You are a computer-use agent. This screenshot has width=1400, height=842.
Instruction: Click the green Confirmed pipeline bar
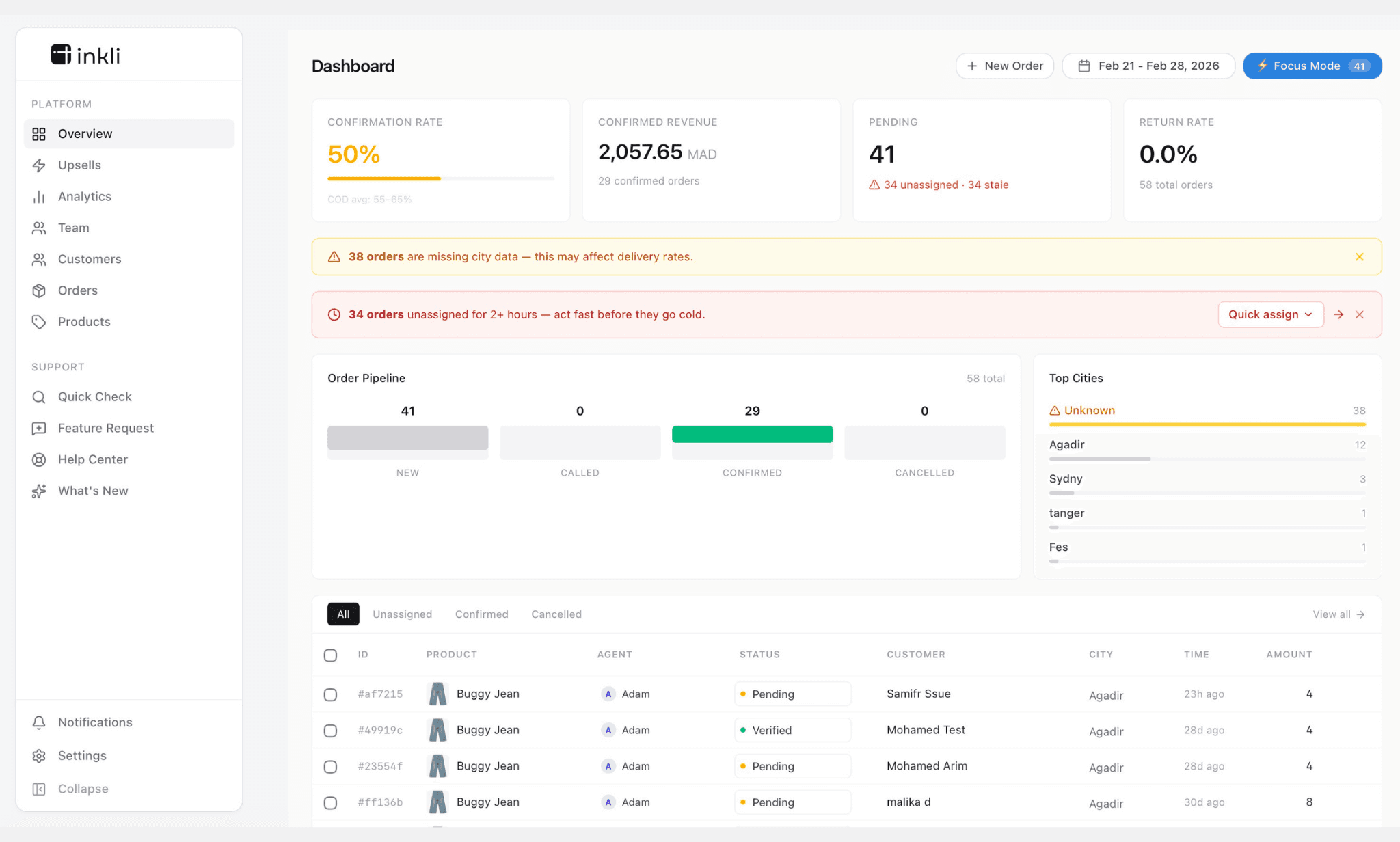click(x=752, y=435)
